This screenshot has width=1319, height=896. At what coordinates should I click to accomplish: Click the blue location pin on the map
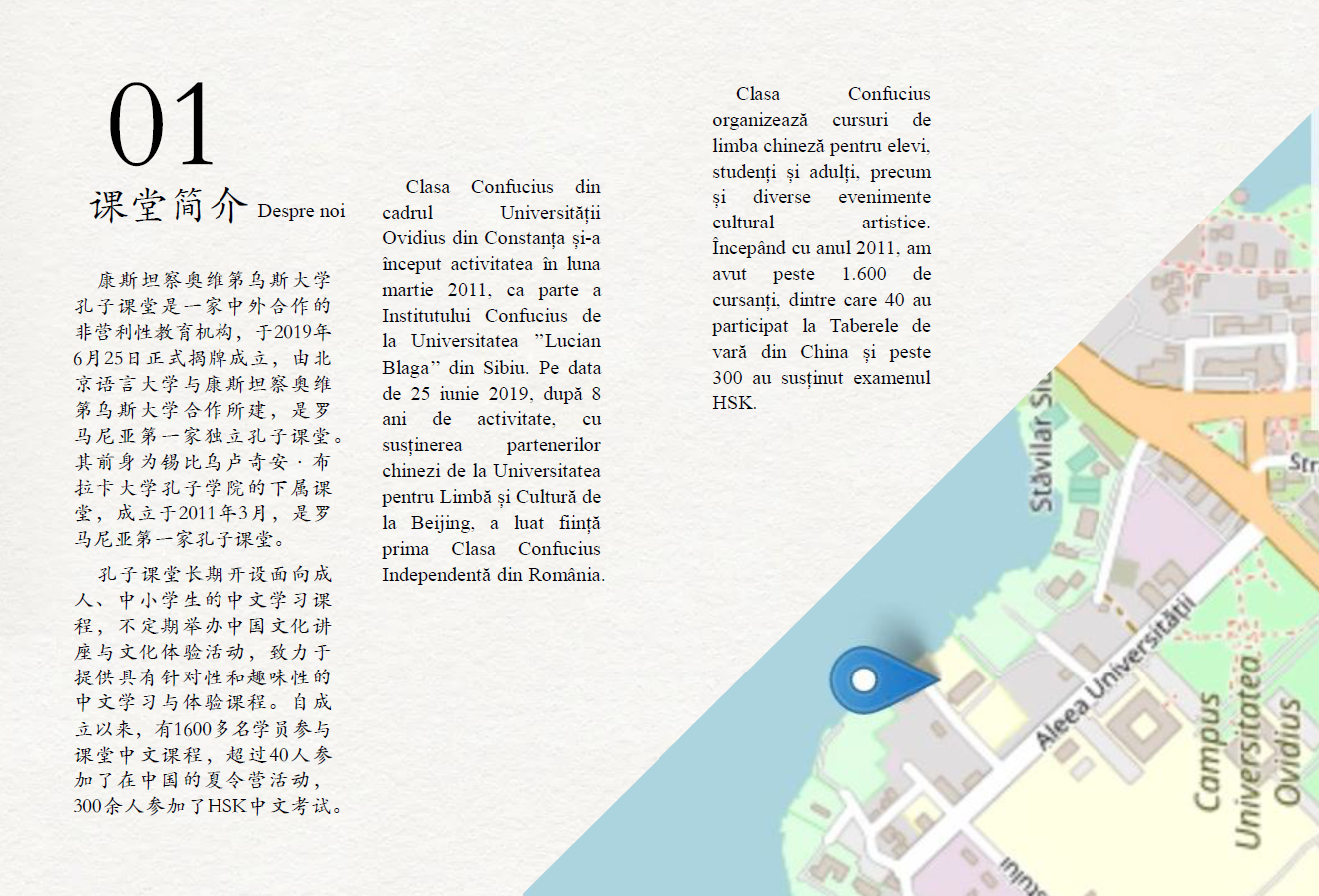(864, 679)
